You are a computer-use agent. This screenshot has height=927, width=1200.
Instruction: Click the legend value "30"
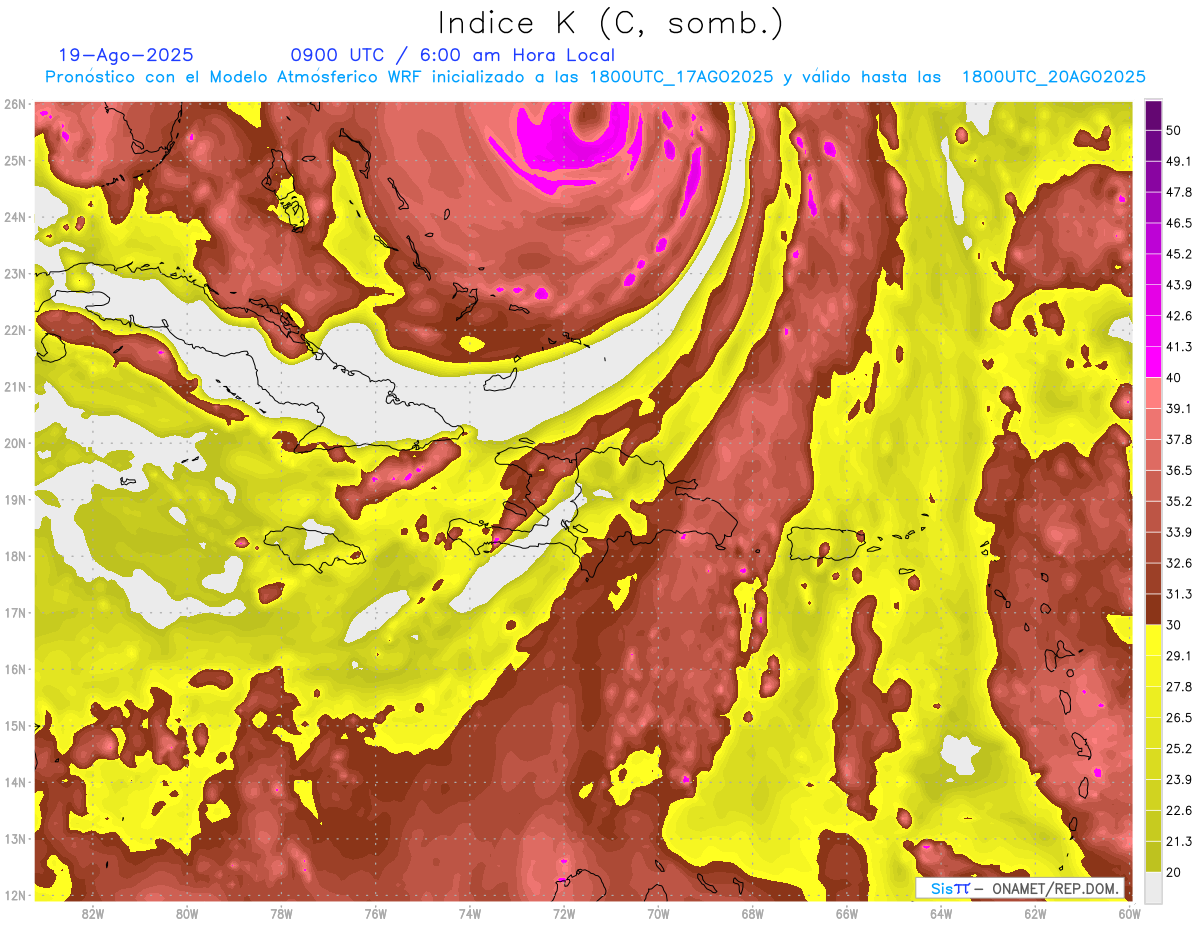tap(1176, 625)
